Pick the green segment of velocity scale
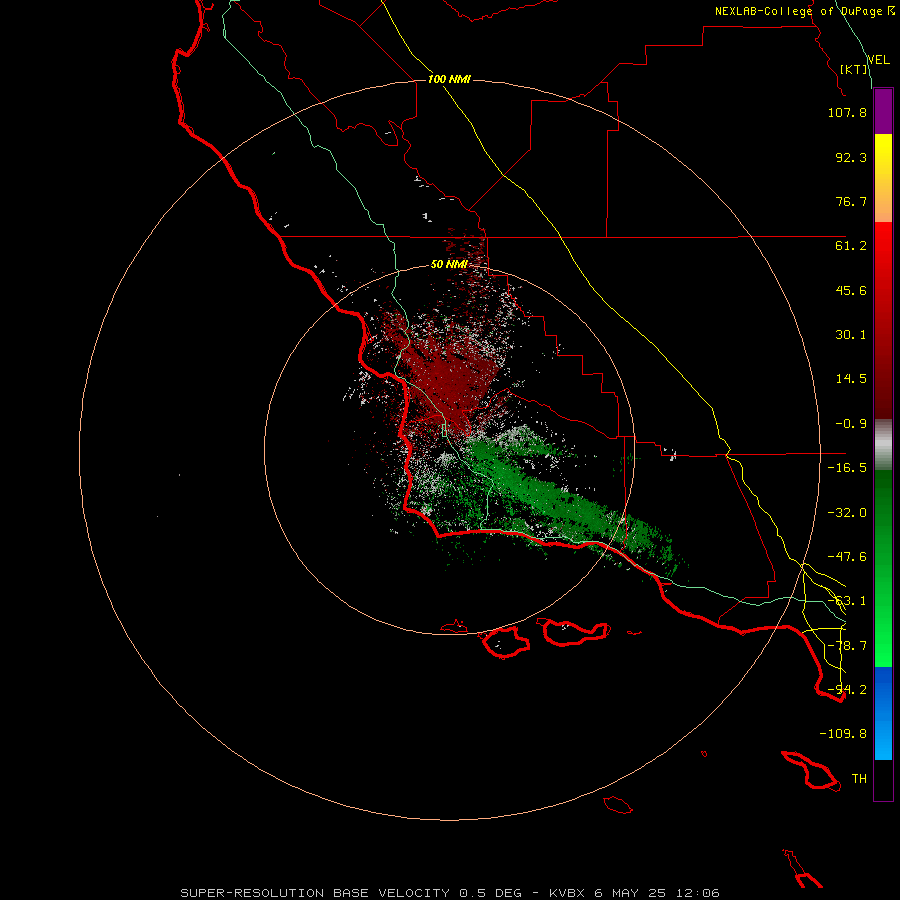This screenshot has height=900, width=900. [883, 568]
